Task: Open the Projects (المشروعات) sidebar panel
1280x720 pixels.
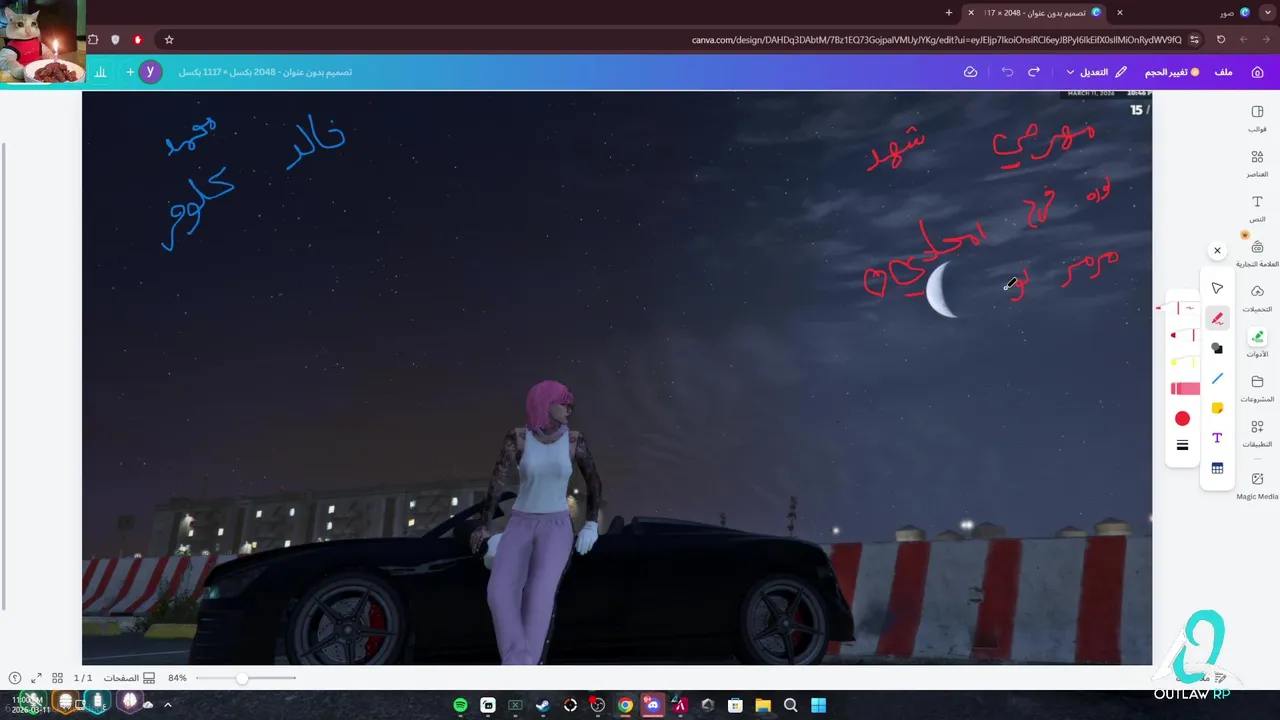Action: [1257, 388]
